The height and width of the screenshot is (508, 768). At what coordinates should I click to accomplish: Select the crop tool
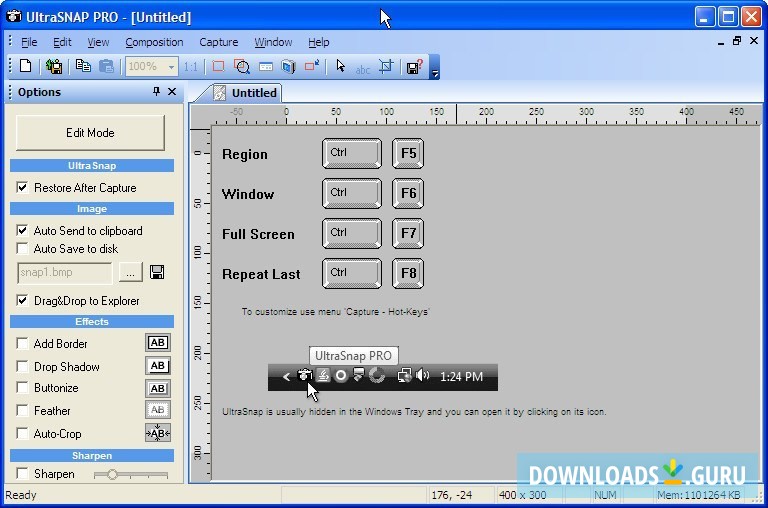tap(386, 66)
